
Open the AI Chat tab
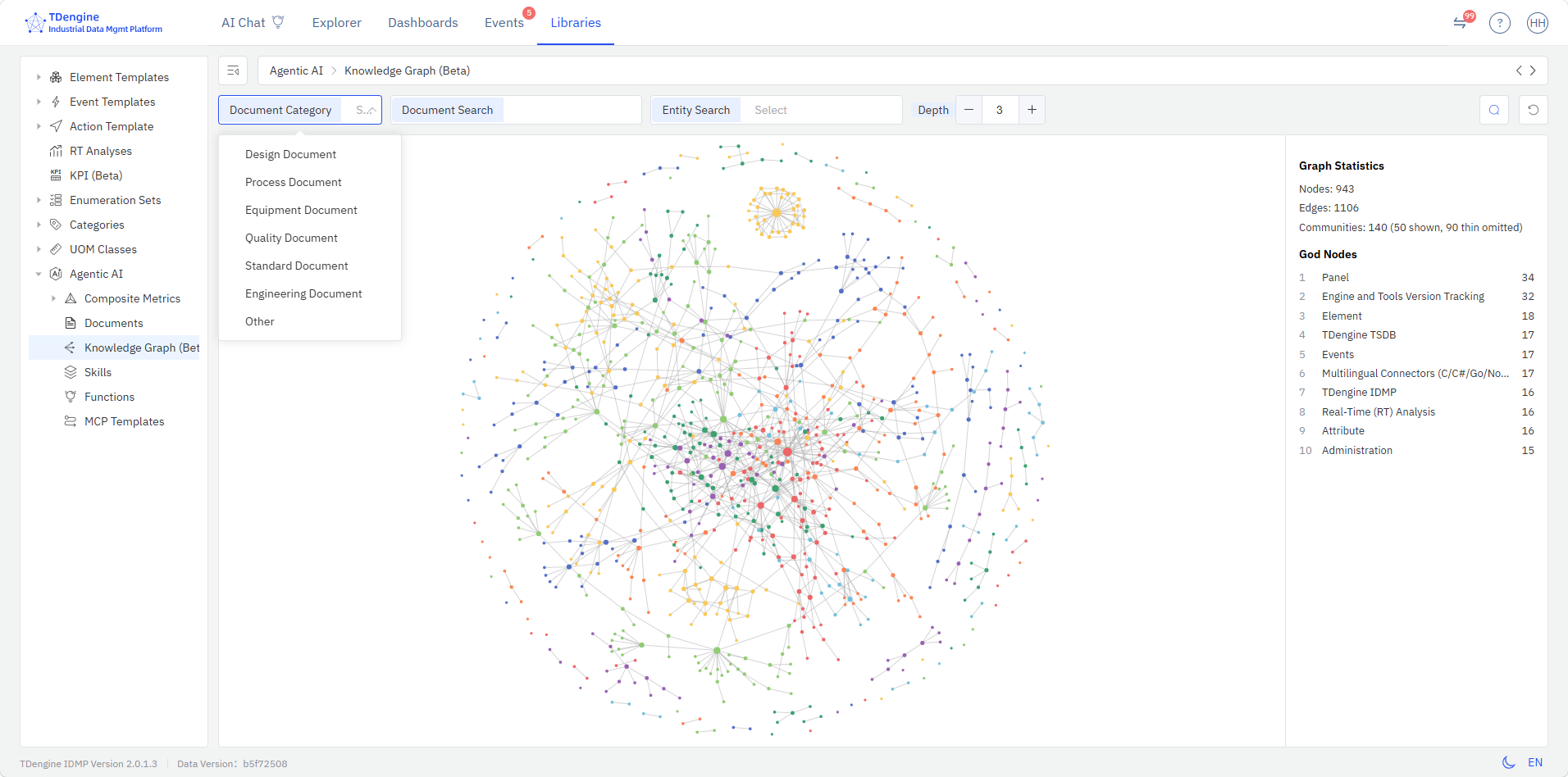pos(253,22)
